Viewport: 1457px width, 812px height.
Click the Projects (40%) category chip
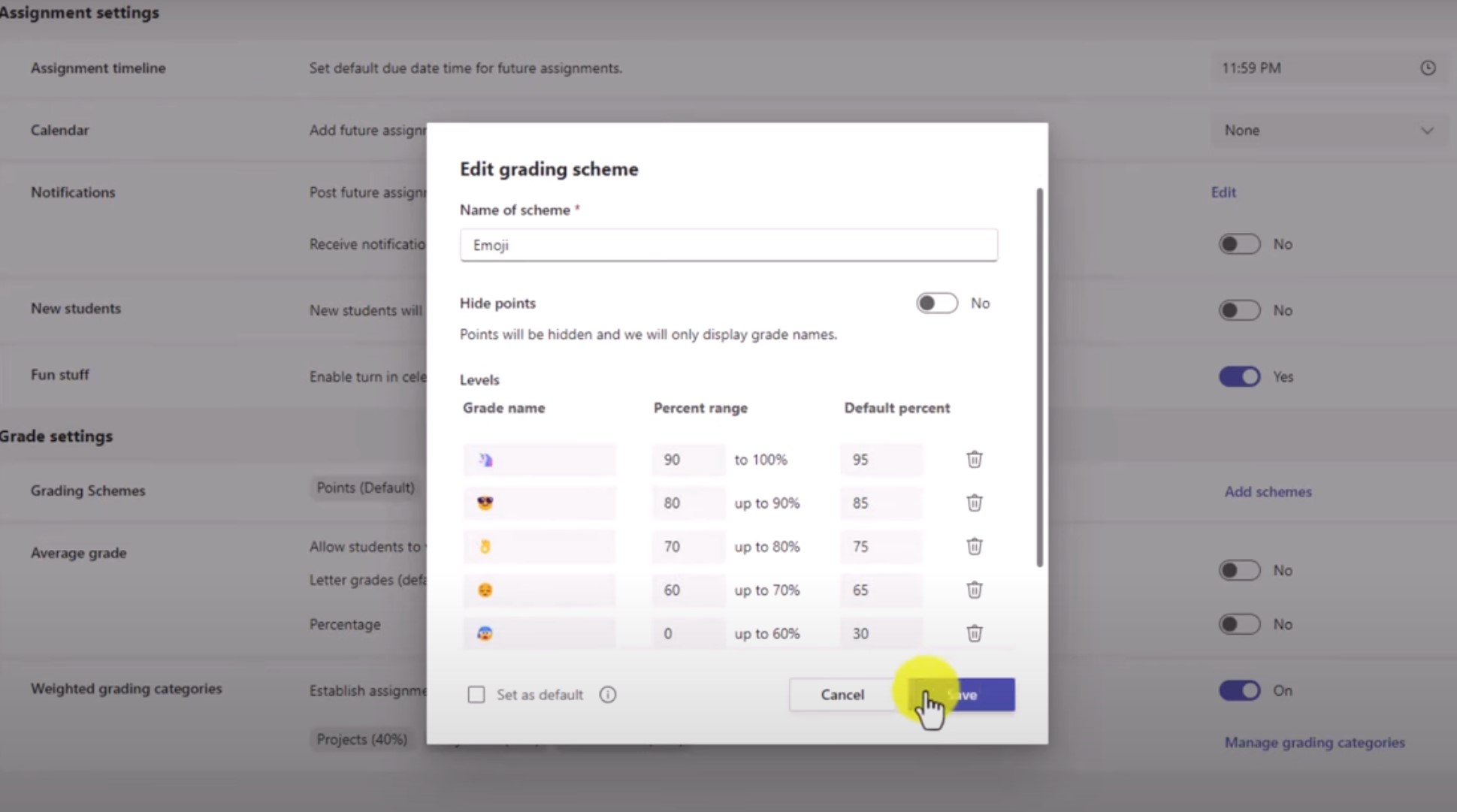362,739
